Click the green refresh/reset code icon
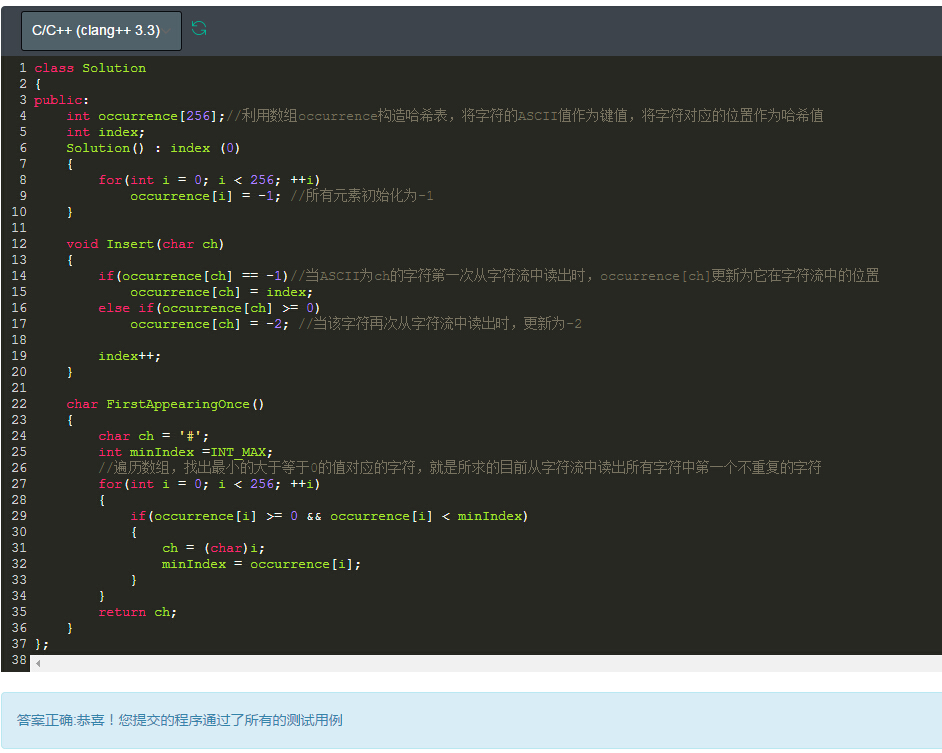942x753 pixels. [199, 28]
